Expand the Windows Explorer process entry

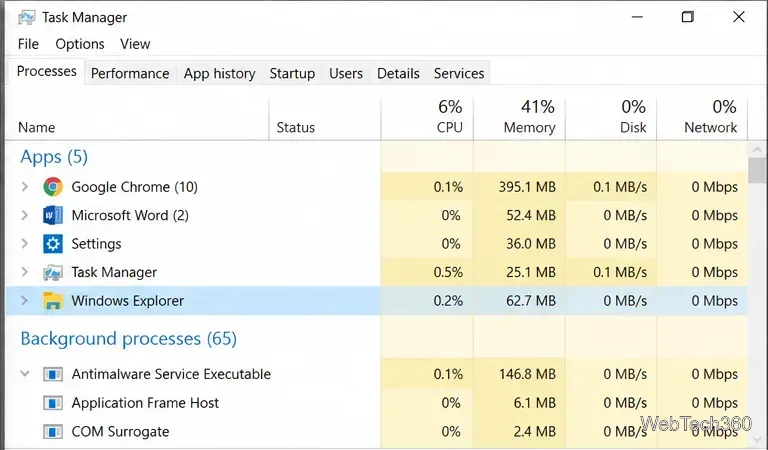[24, 301]
